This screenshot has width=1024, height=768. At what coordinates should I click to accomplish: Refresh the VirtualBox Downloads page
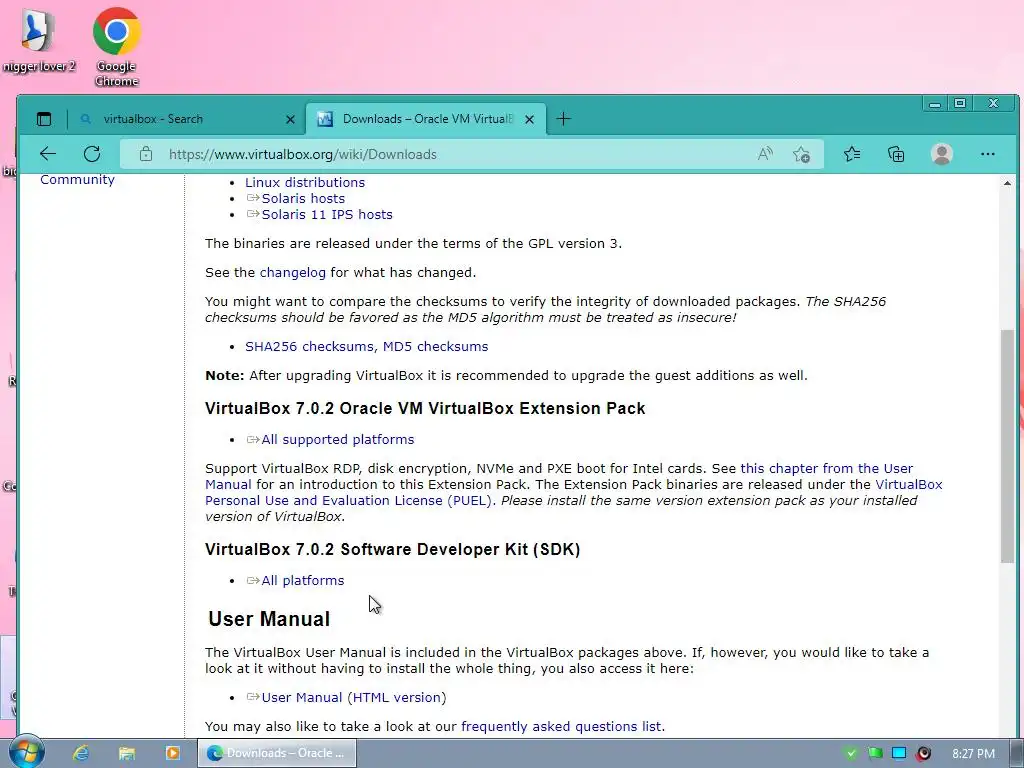tap(92, 154)
